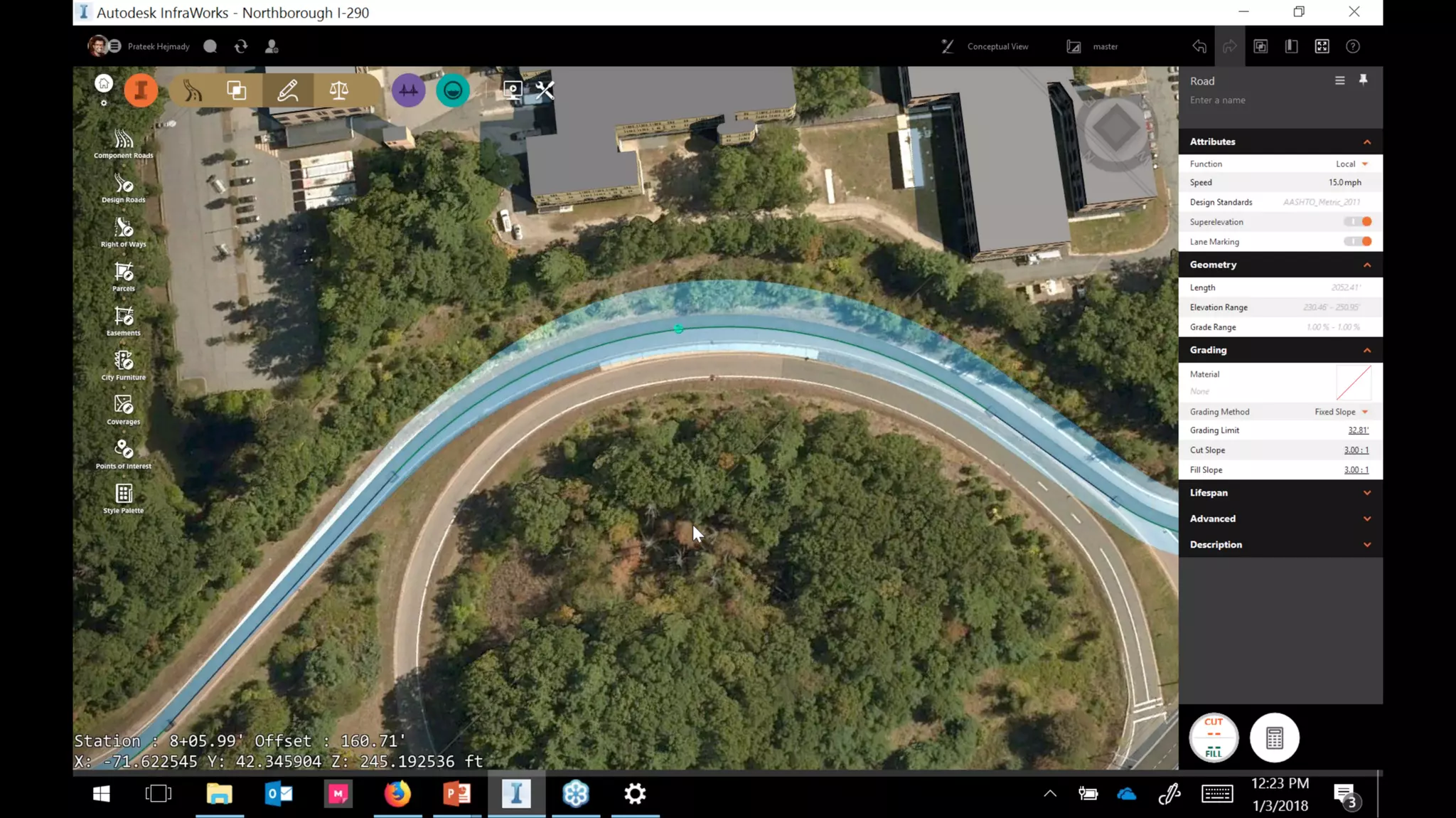Image resolution: width=1456 pixels, height=818 pixels.
Task: Click the chat bubble icon
Action: tap(210, 46)
